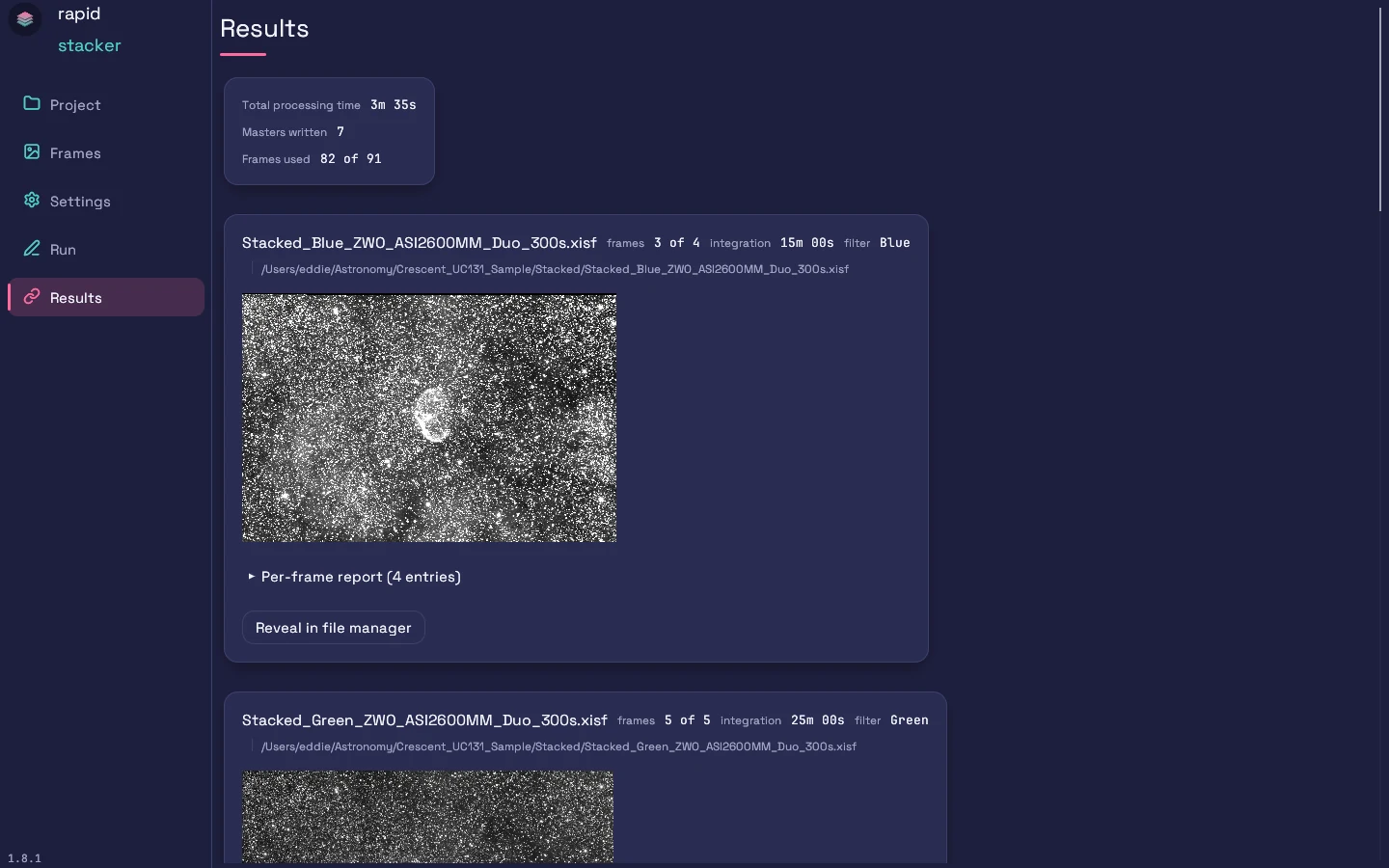Click Frames used value 82 of 91
The height and width of the screenshot is (868, 1389).
[x=351, y=159]
